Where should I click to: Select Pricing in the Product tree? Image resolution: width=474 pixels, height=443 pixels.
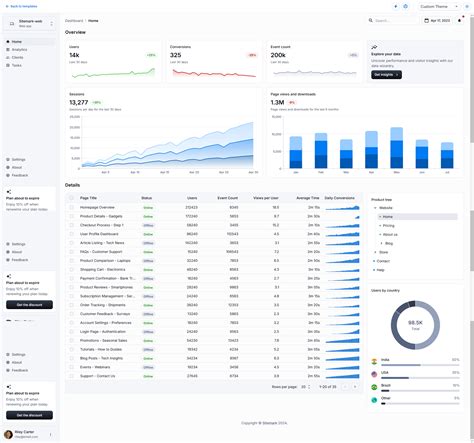tap(417, 226)
